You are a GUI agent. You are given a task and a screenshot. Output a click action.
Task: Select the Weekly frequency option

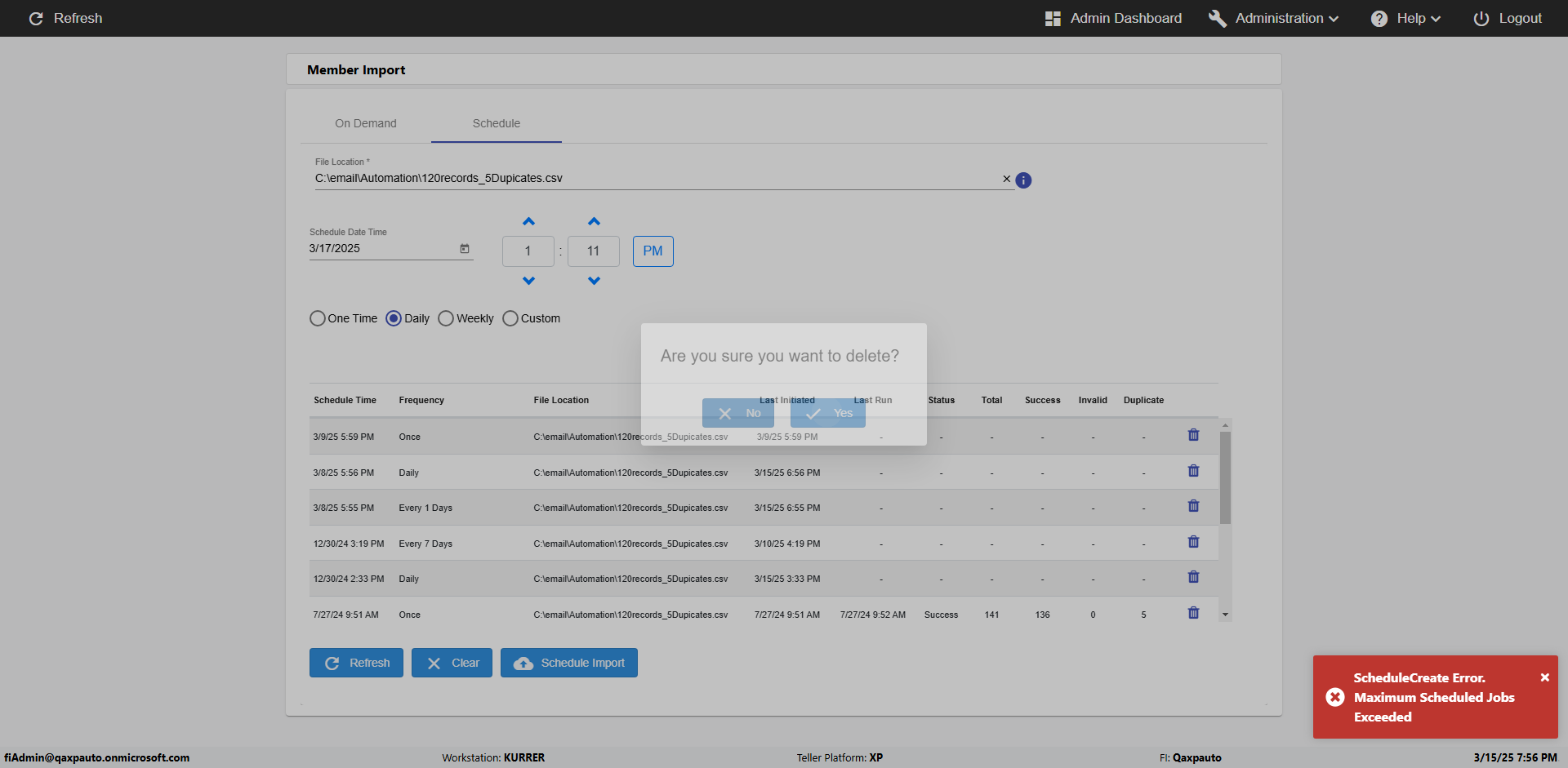pyautogui.click(x=446, y=318)
